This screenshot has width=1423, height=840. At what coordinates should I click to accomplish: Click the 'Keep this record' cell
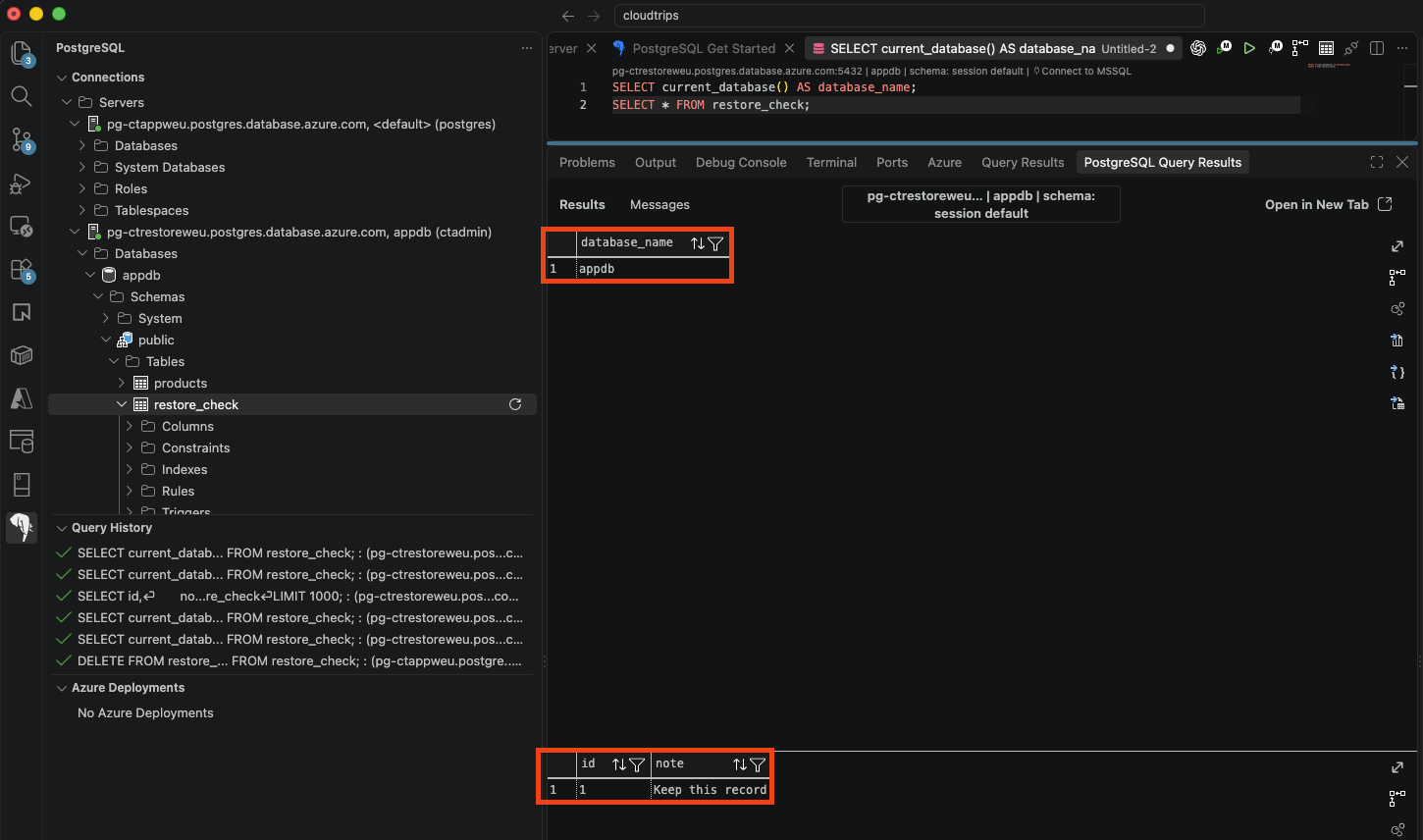click(710, 790)
